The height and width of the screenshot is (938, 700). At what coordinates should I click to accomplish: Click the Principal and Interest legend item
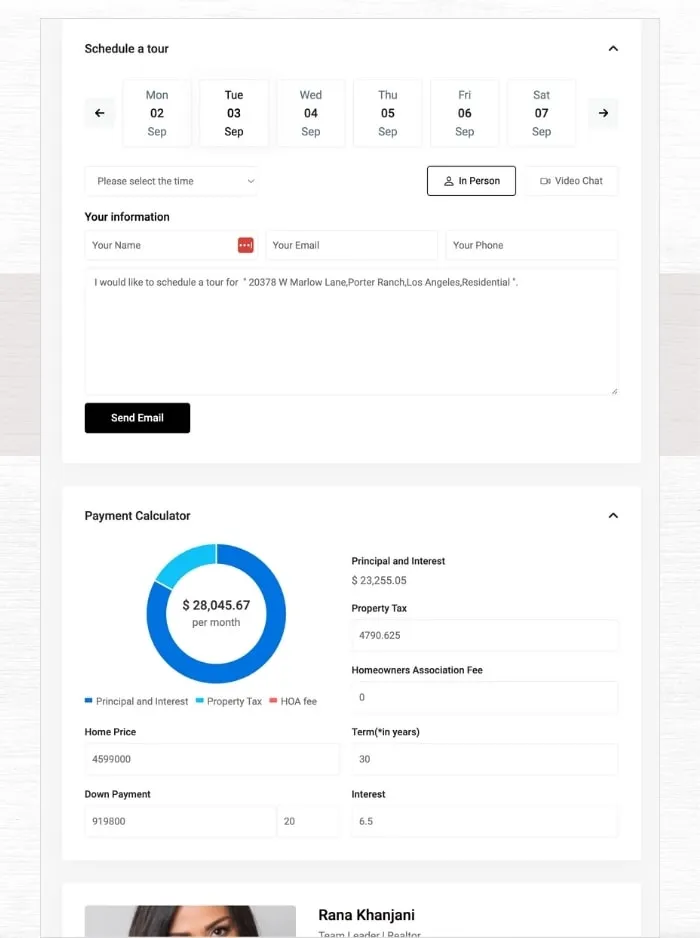tap(136, 701)
